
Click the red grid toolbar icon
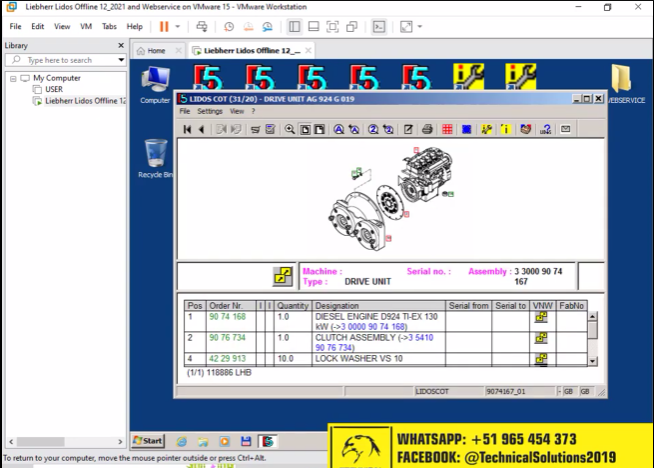447,129
